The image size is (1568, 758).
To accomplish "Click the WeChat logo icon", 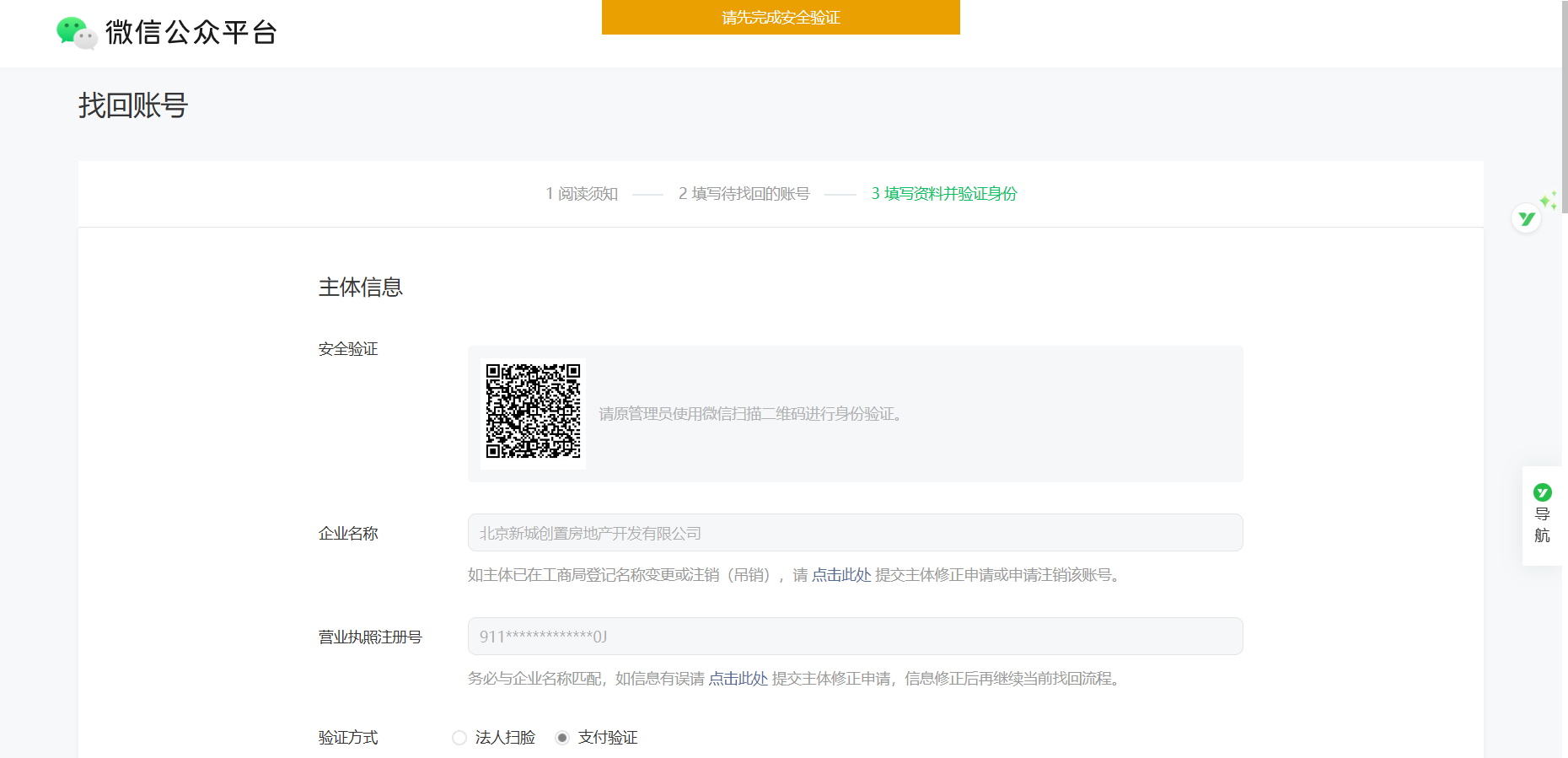I will pos(77,33).
